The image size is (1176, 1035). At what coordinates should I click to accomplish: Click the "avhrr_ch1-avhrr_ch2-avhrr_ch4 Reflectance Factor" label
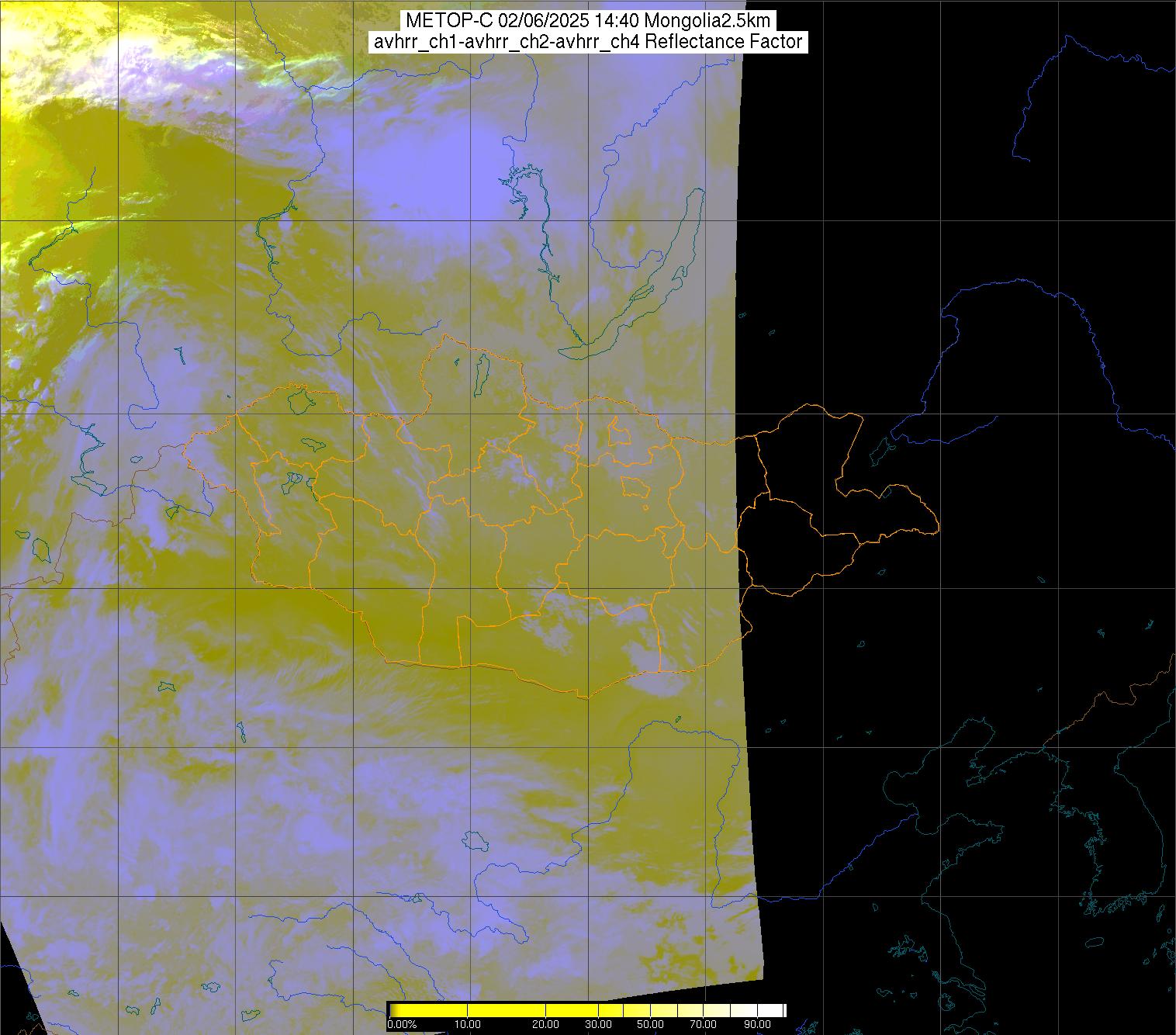[x=588, y=42]
